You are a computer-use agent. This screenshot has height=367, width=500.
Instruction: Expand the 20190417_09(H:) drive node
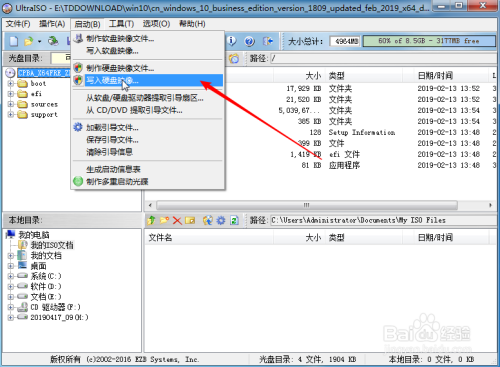[11, 317]
